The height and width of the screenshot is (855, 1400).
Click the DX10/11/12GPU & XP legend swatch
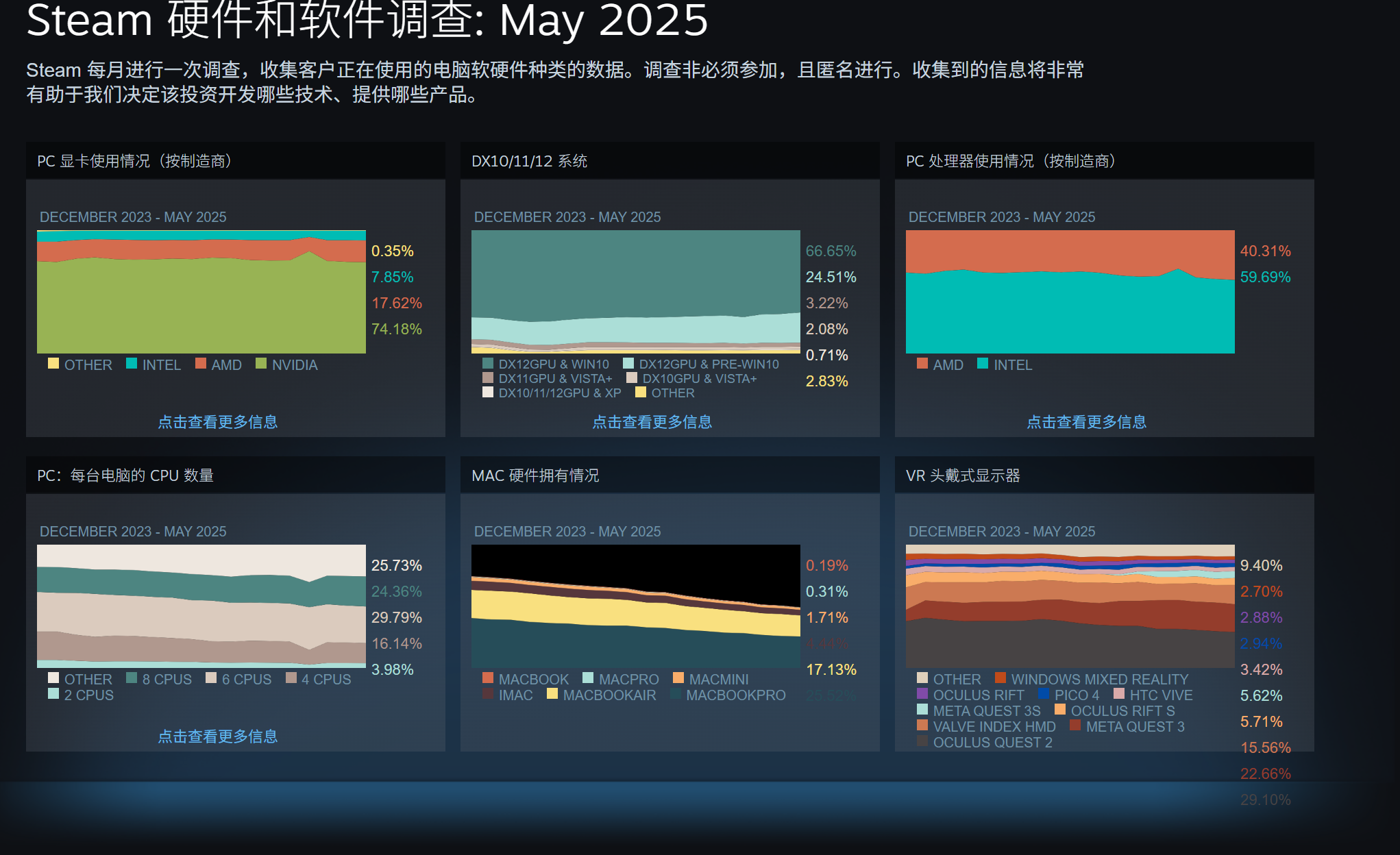click(488, 392)
